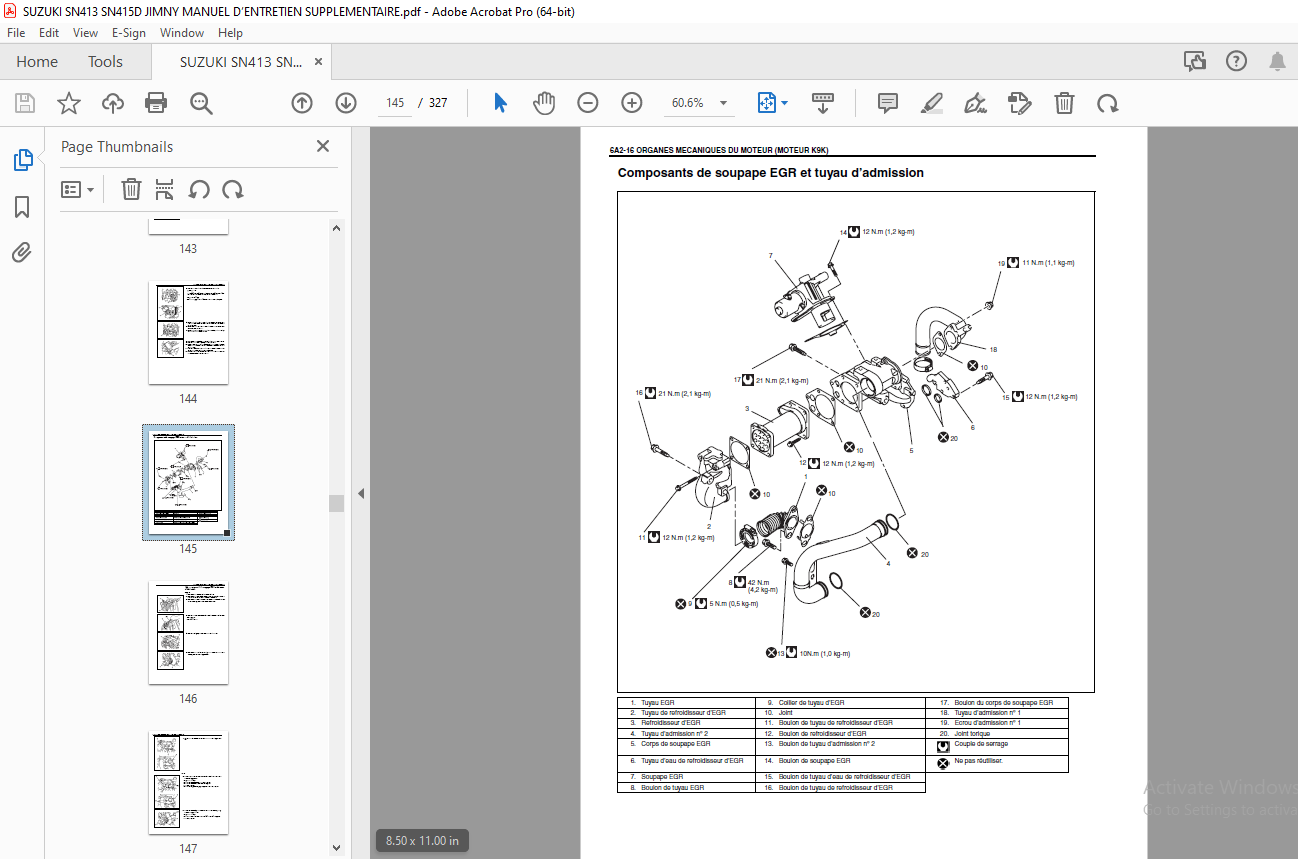Collapse the navigation pane arrow

pyautogui.click(x=361, y=493)
